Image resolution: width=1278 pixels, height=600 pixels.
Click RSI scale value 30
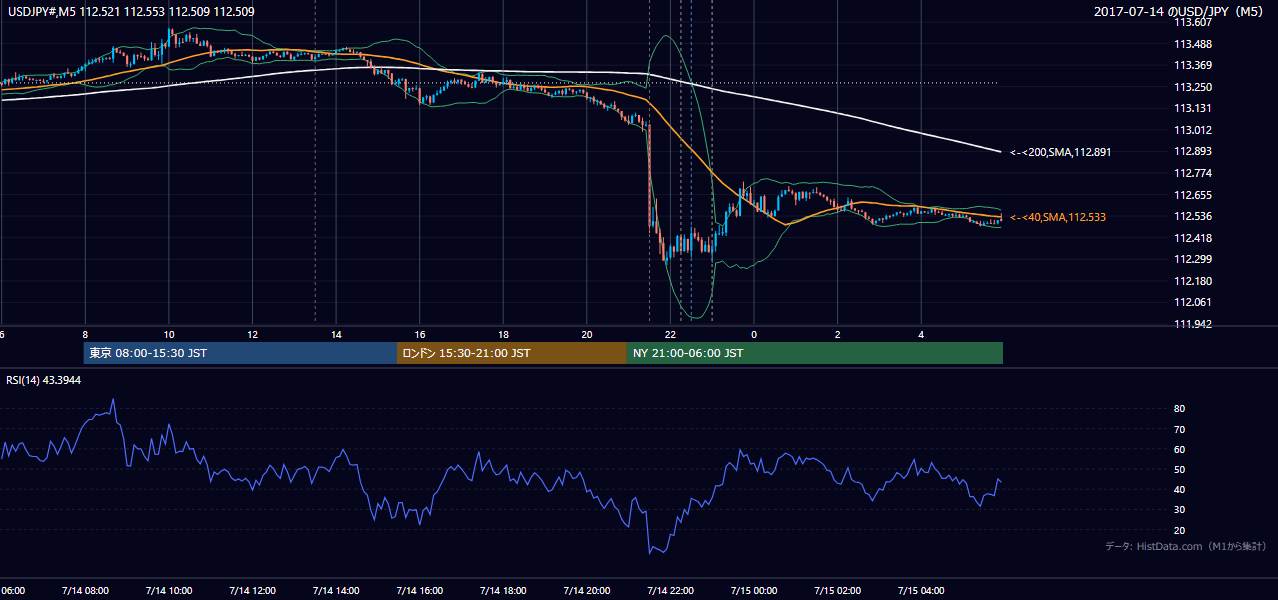[1180, 510]
